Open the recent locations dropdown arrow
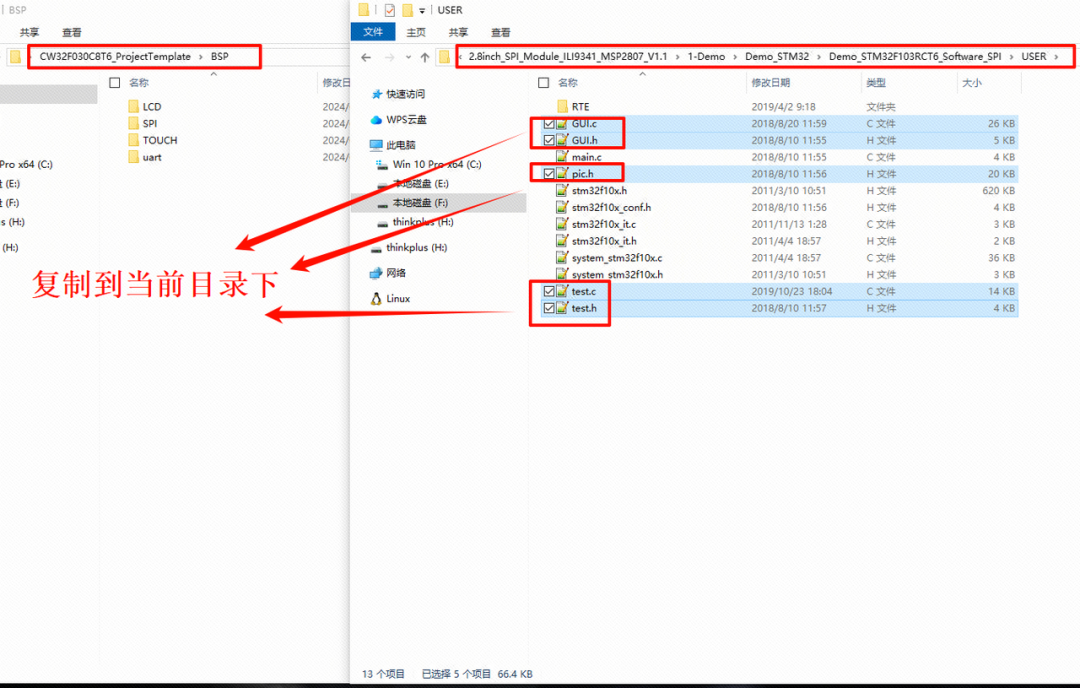 pos(407,57)
